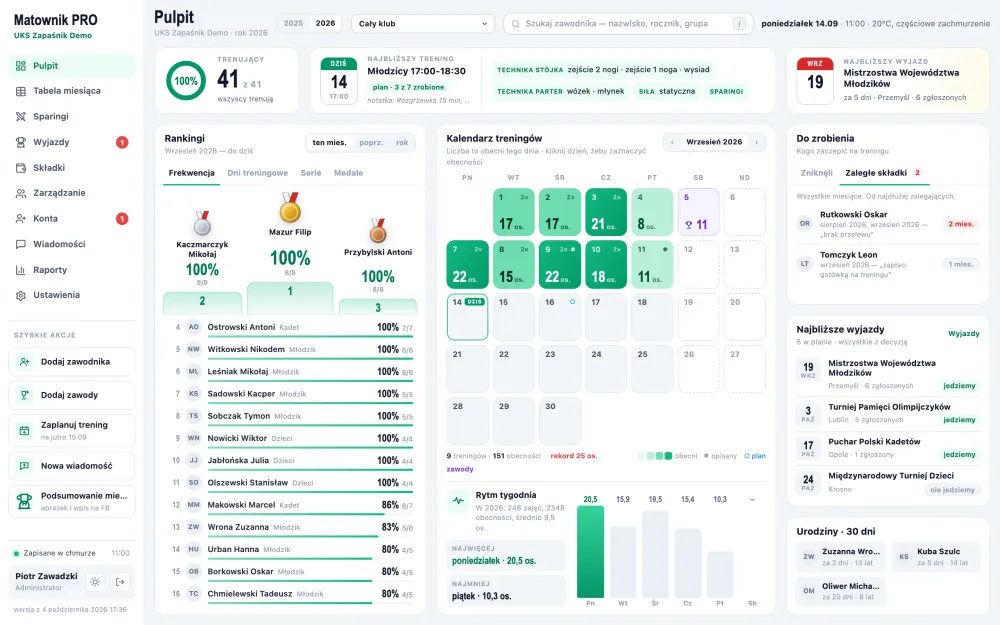Viewport: 1000px width, 625px height.
Task: Click the Raporty bar chart icon
Action: click(x=21, y=270)
